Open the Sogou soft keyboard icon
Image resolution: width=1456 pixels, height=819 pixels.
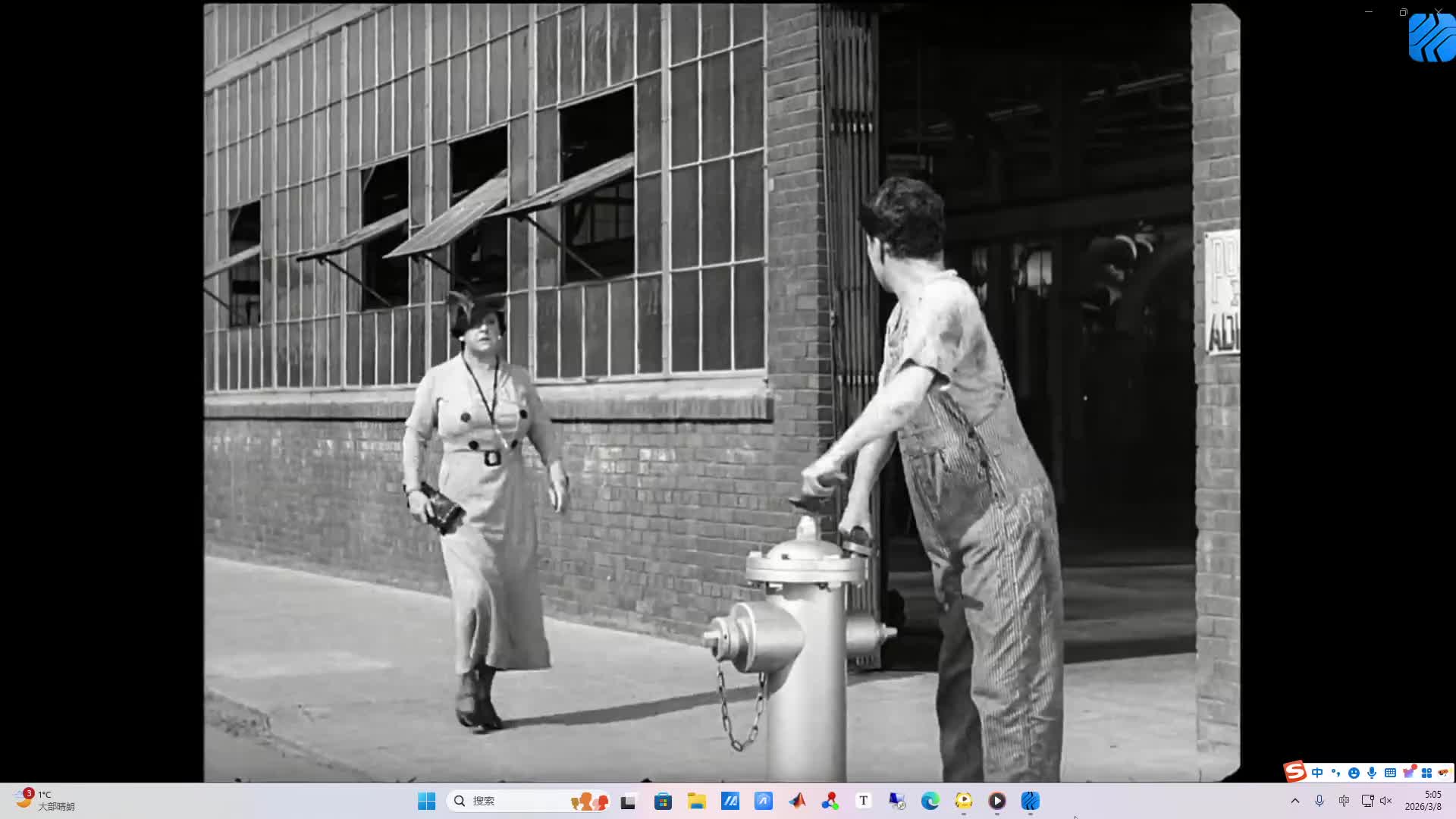click(1390, 773)
